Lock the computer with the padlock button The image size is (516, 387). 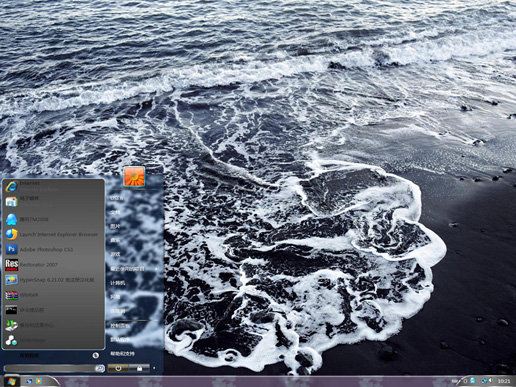click(139, 368)
